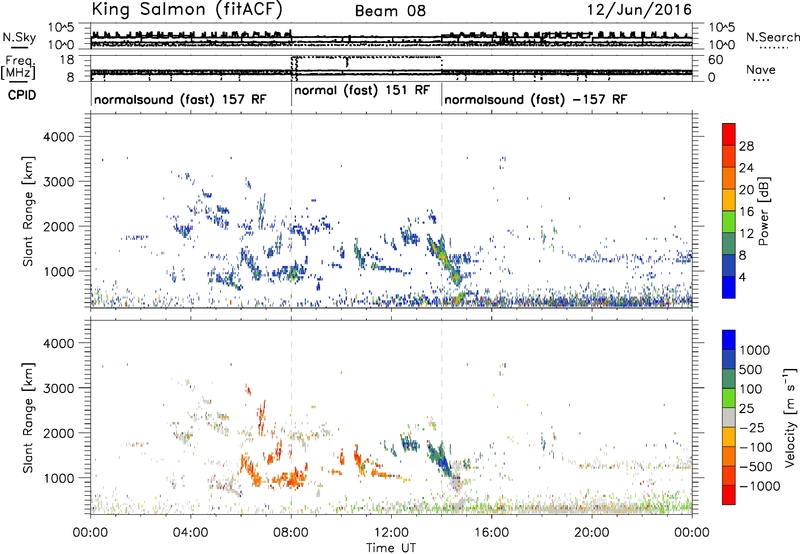Viewport: 800px width, 554px height.
Task: Click the '28' Power colorbar tick value
Action: tap(746, 146)
